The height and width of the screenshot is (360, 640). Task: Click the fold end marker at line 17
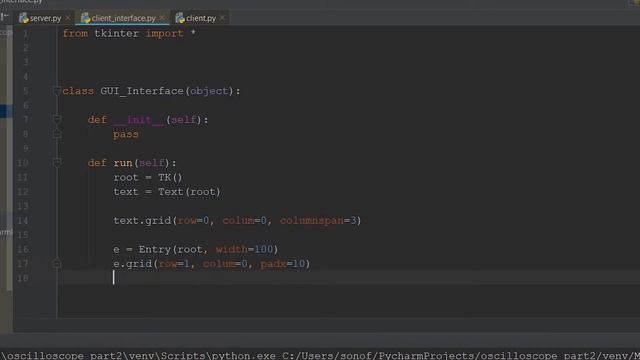tap(57, 264)
